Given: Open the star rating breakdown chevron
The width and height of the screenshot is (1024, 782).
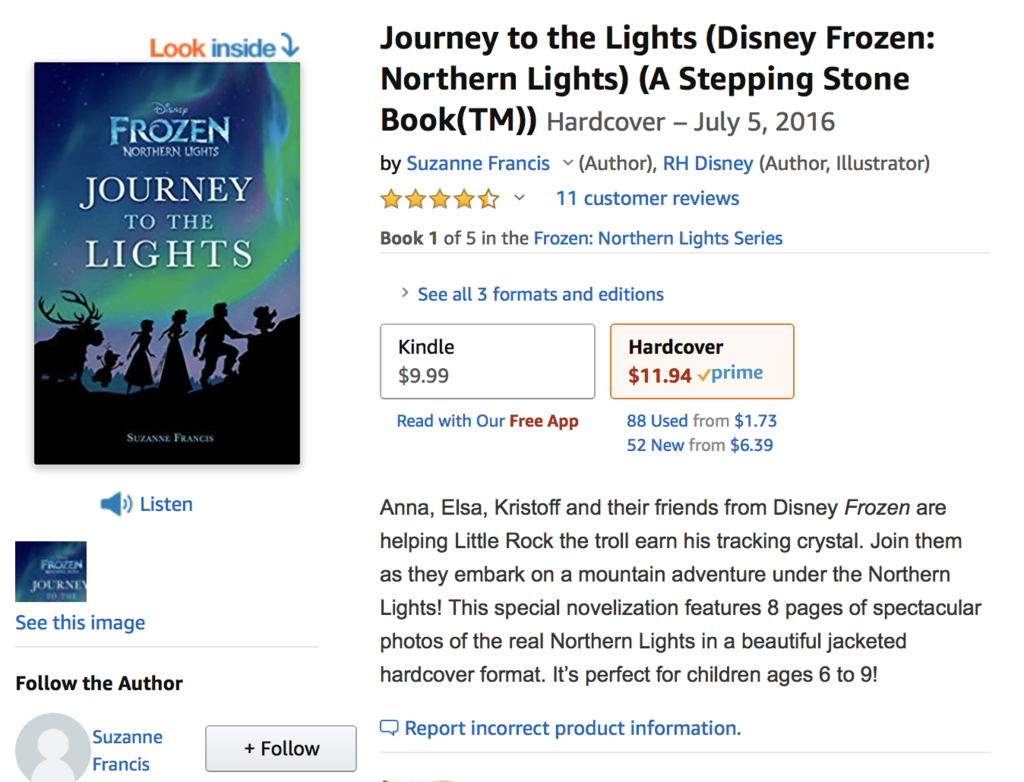Looking at the screenshot, I should click(519, 198).
